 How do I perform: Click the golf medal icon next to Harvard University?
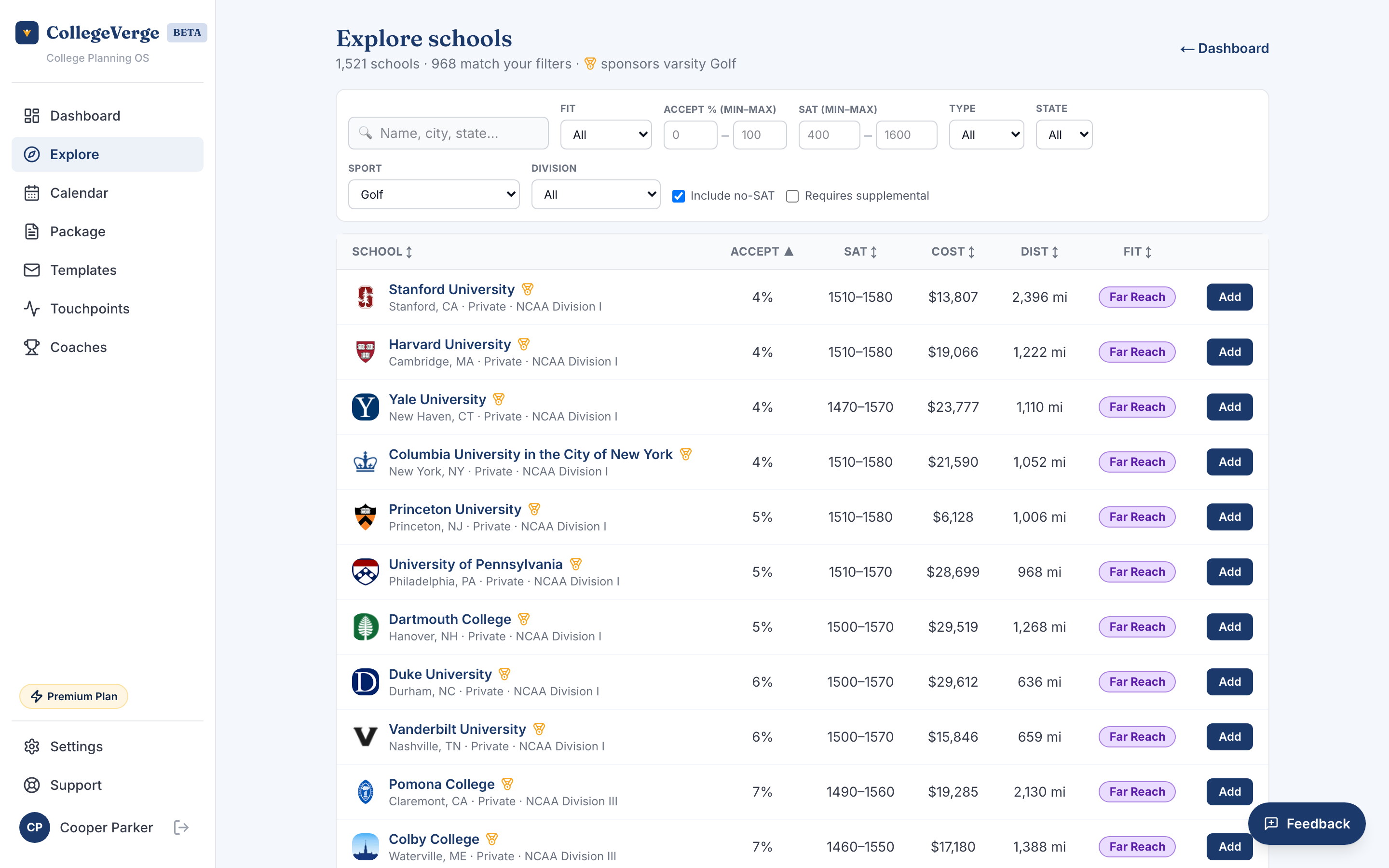tap(523, 344)
